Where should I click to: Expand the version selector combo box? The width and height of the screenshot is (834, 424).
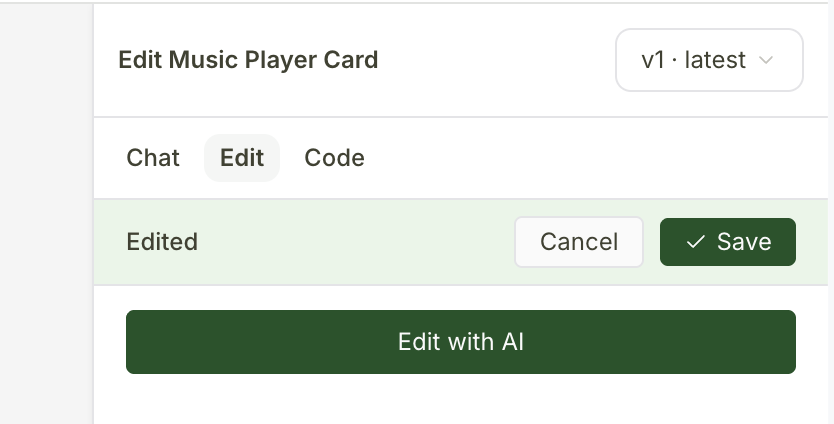coord(708,60)
